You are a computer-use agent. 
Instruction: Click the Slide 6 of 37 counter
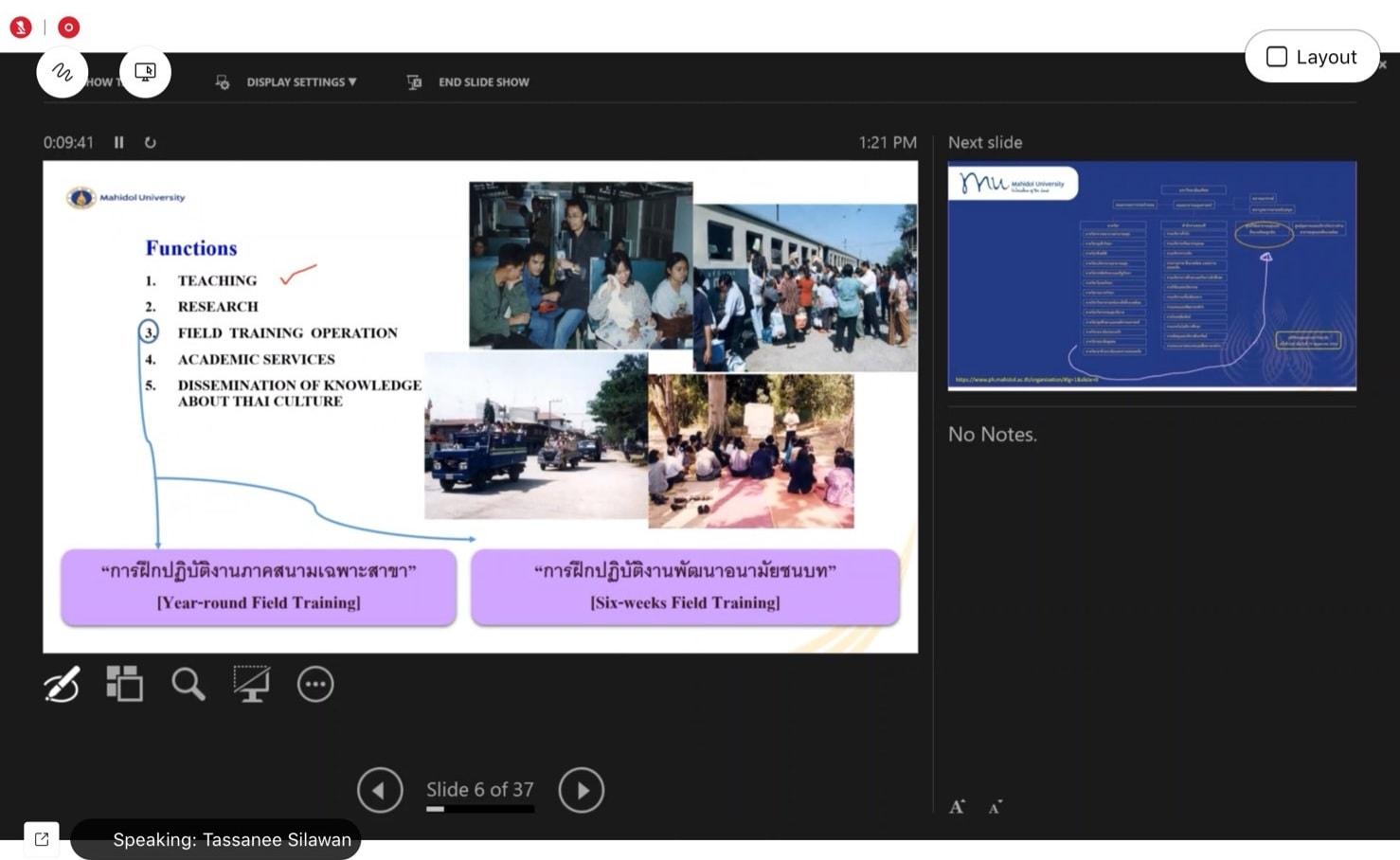click(480, 789)
